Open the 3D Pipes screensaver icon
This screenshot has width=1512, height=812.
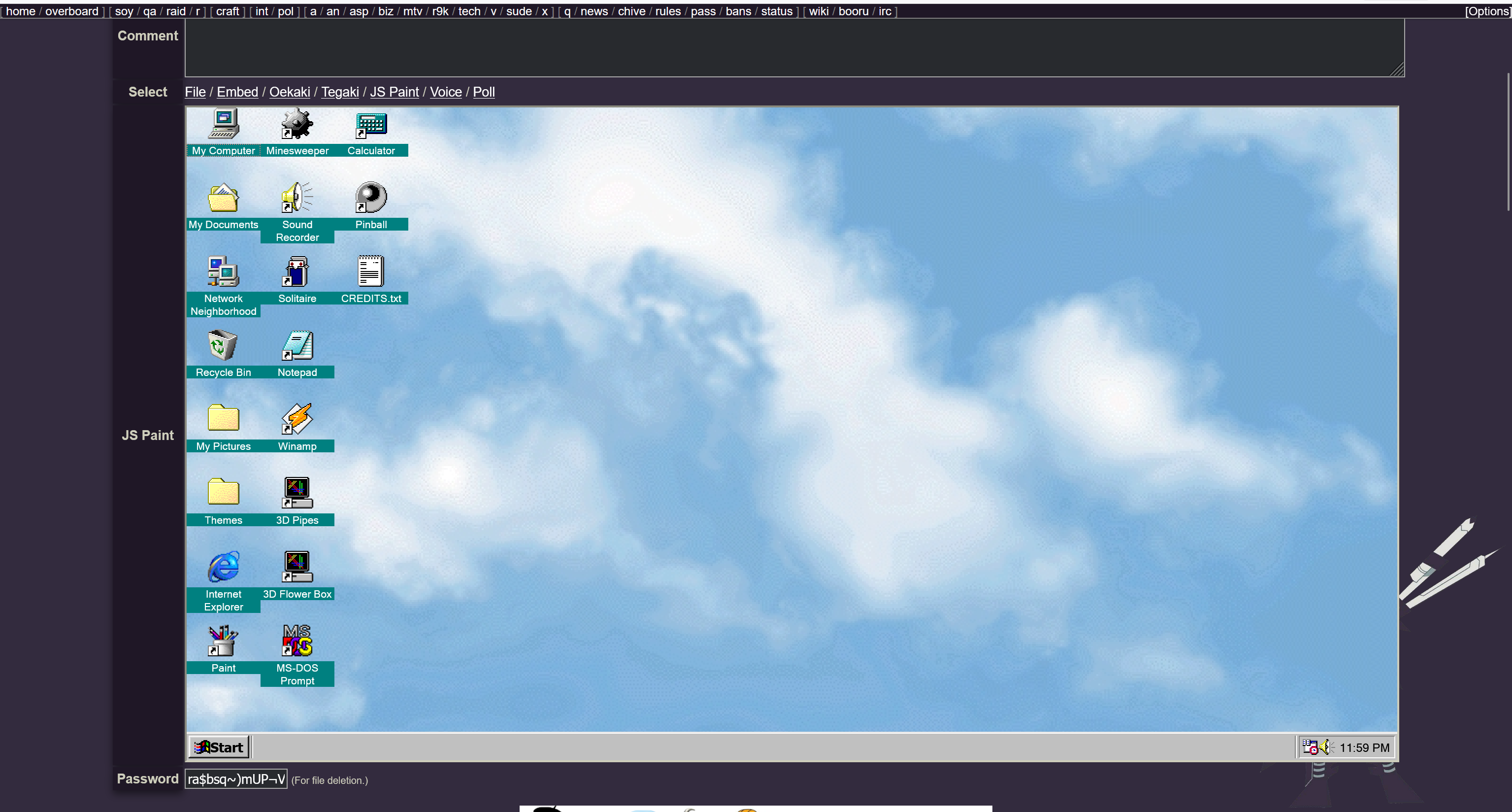[297, 493]
